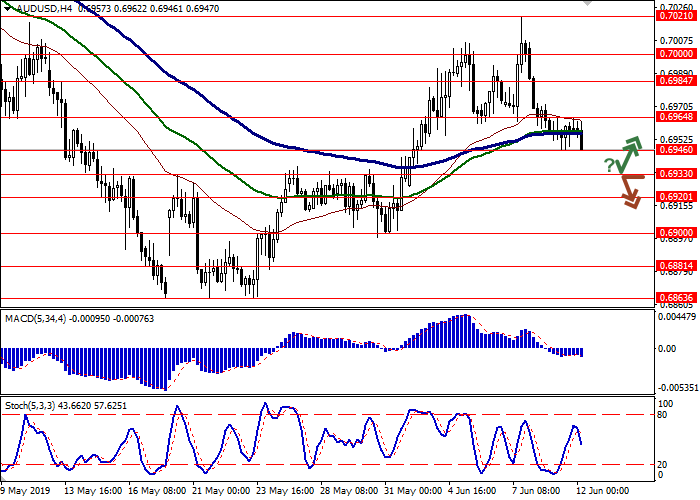Select the 0.6933 support level label

point(677,174)
